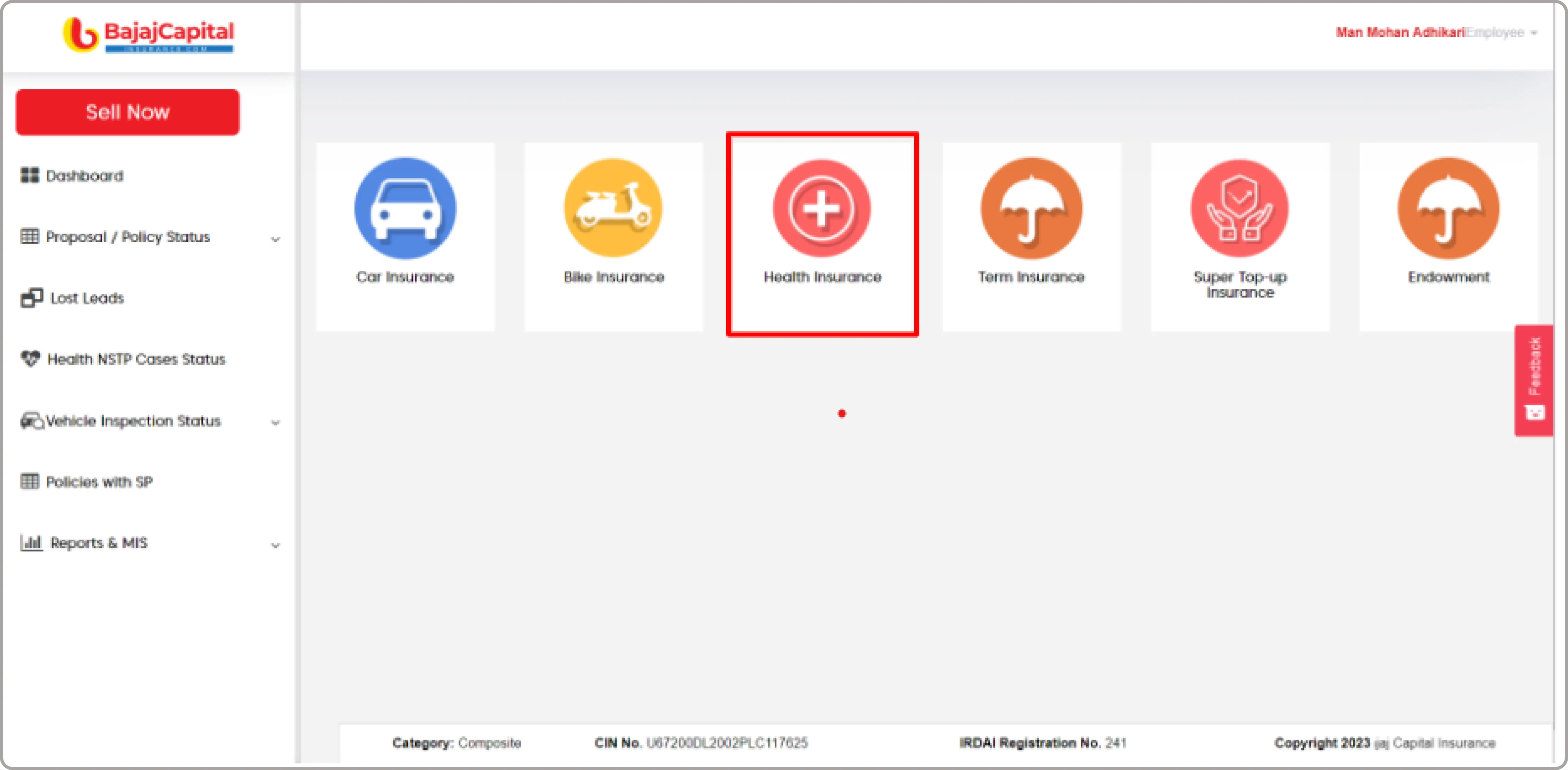Click the Vehicle Inspection car icon
The width and height of the screenshot is (1568, 770).
(x=31, y=421)
